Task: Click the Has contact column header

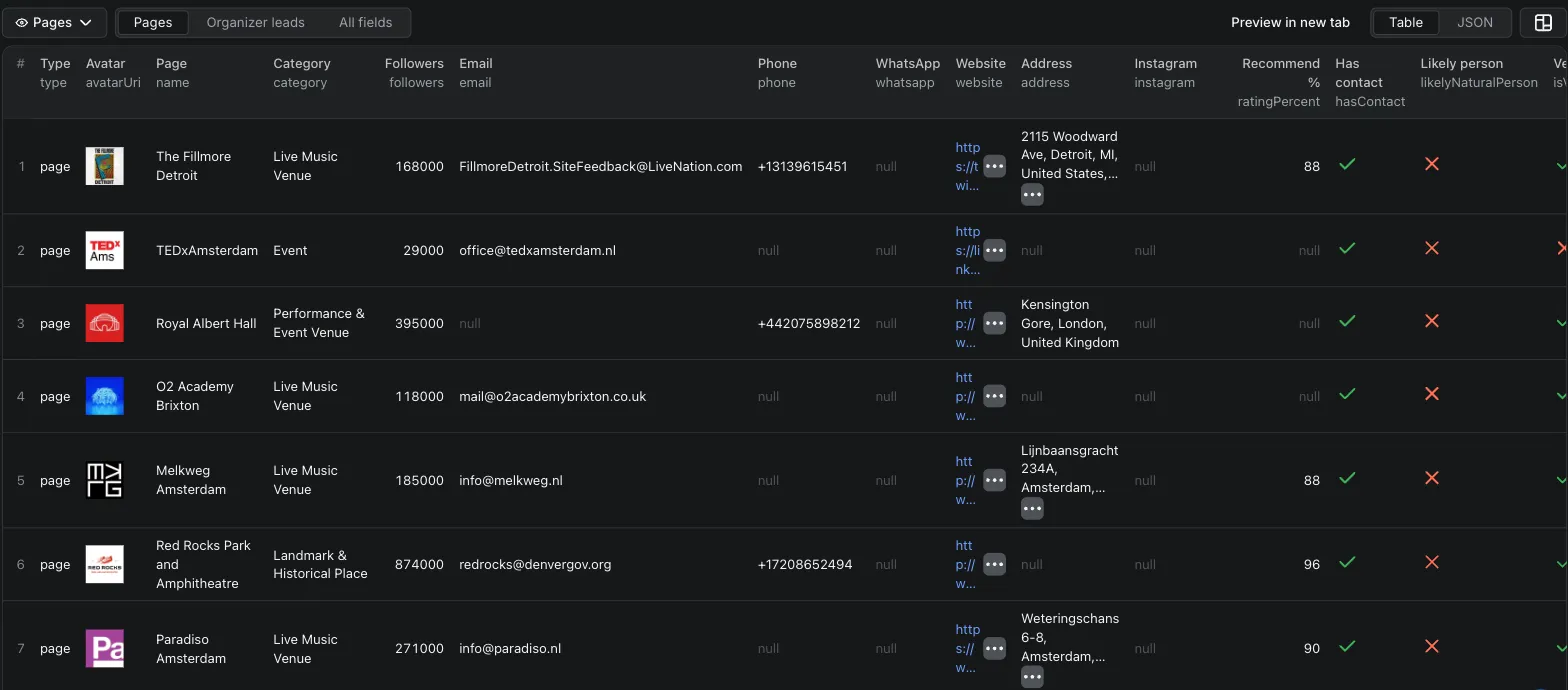Action: coord(1370,82)
